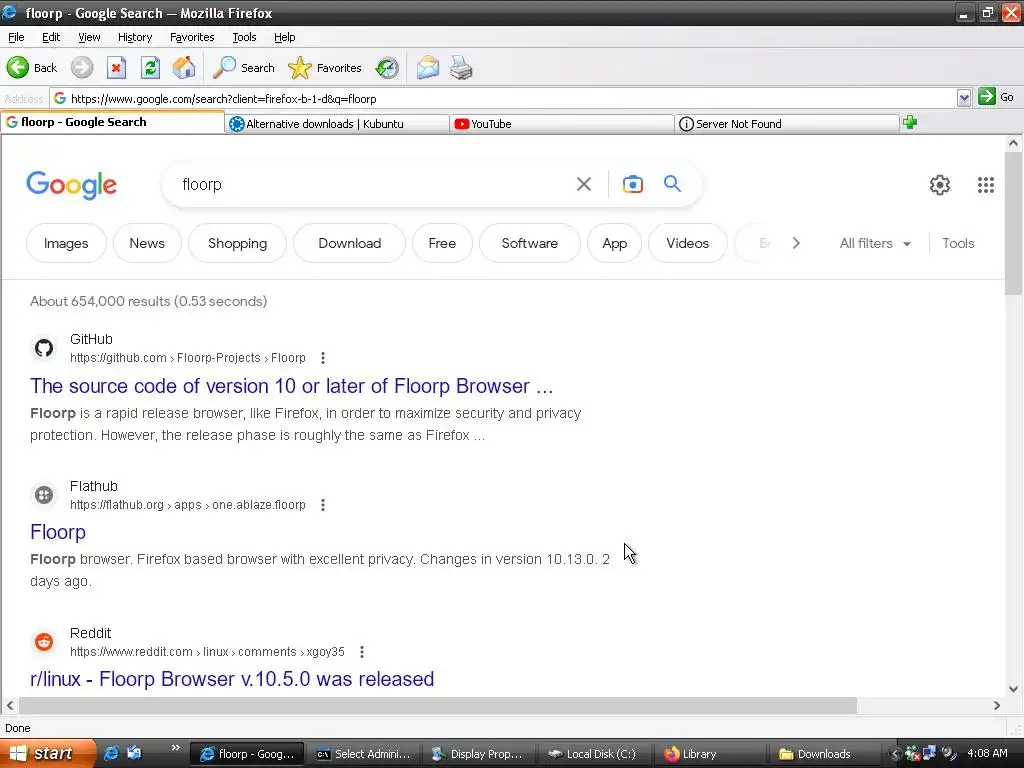Click the greyed Forward arrow button

pyautogui.click(x=82, y=67)
